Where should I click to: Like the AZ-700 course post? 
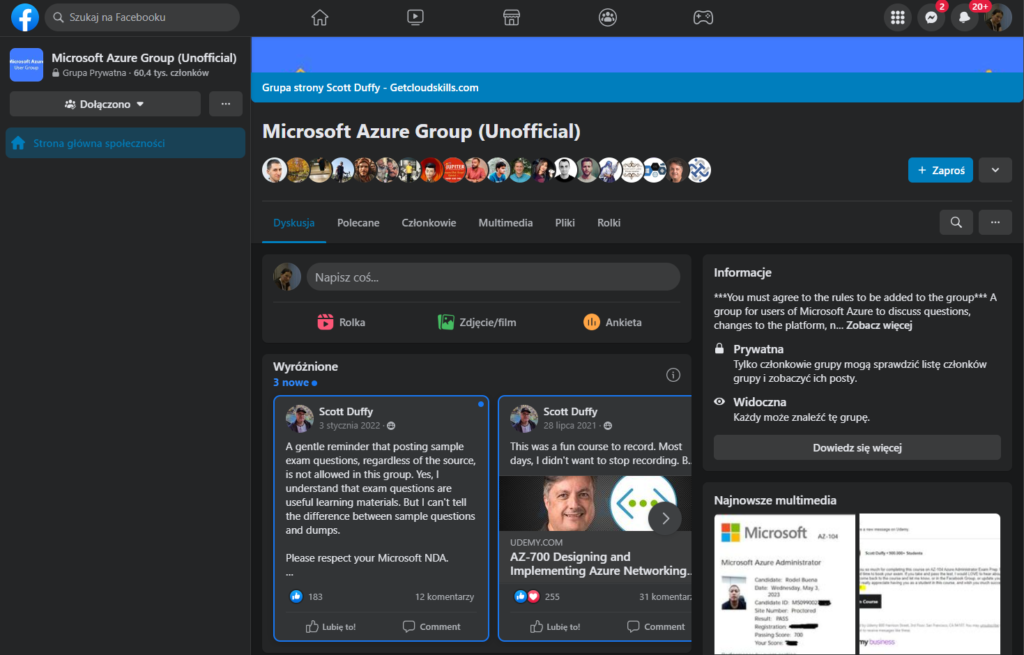[x=555, y=626]
